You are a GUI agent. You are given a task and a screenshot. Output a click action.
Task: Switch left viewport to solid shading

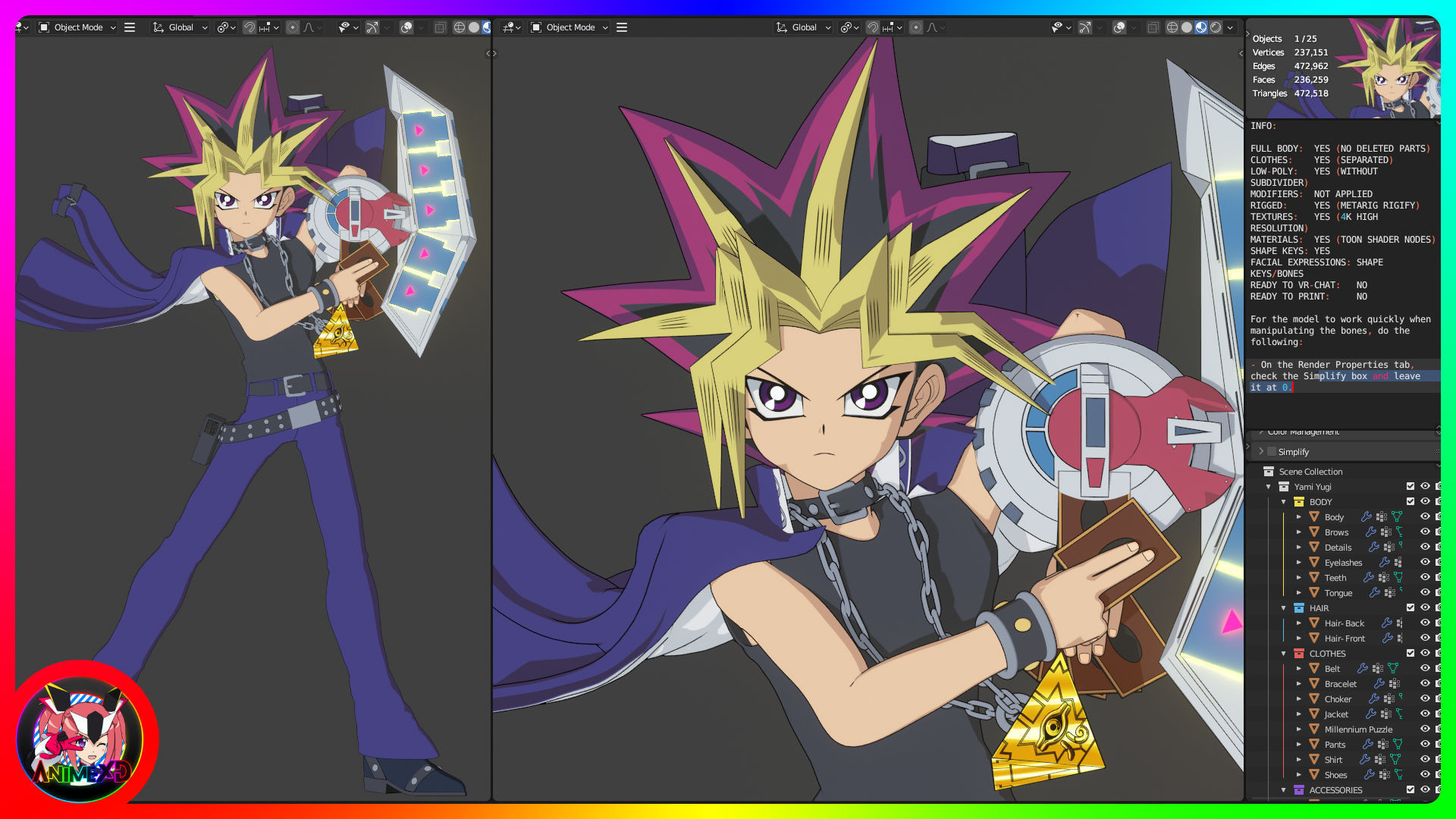point(474,27)
